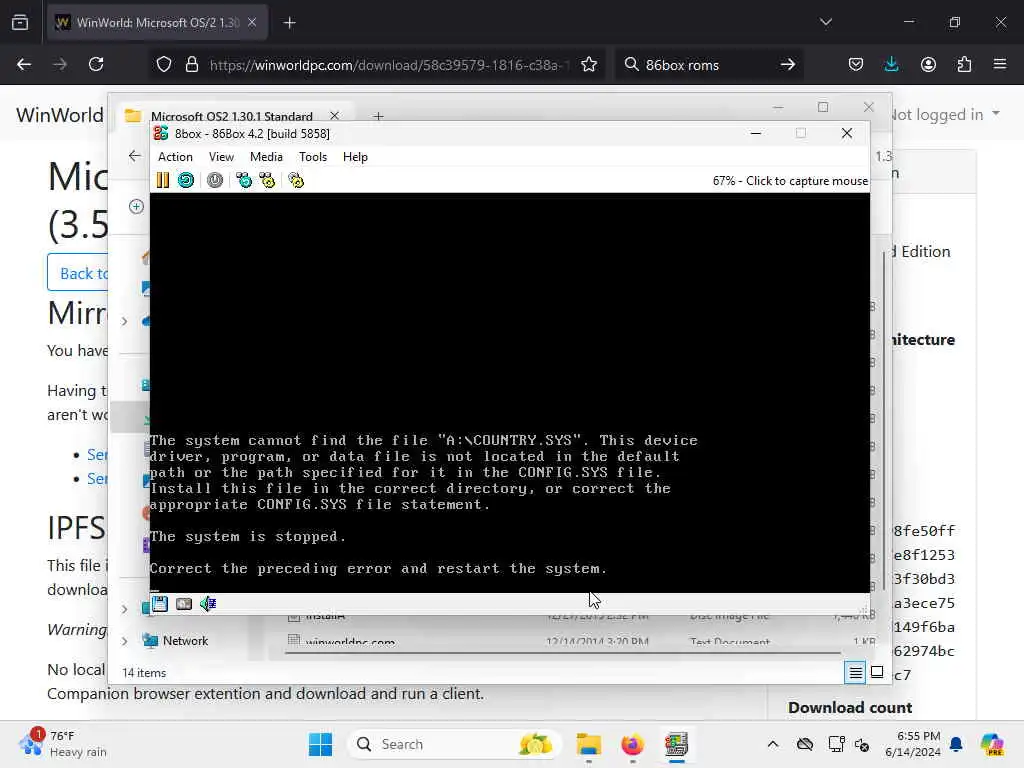
Task: Open File Explorer from taskbar
Action: (x=588, y=744)
